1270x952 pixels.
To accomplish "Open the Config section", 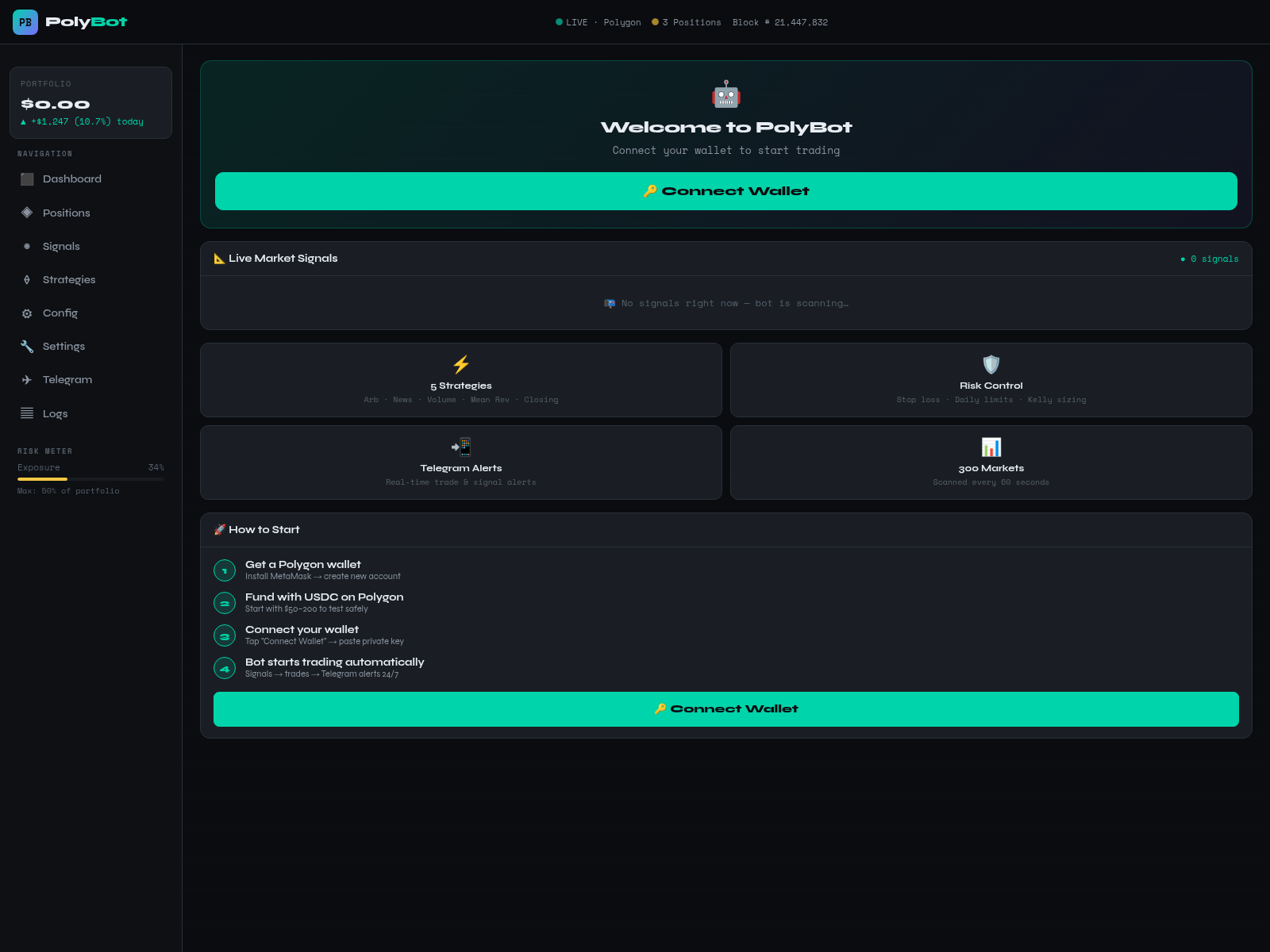I will [90, 313].
